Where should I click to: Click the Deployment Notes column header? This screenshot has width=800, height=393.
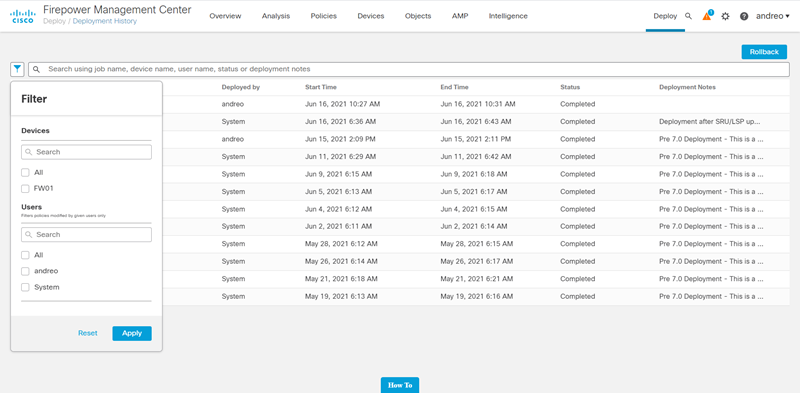(x=687, y=87)
